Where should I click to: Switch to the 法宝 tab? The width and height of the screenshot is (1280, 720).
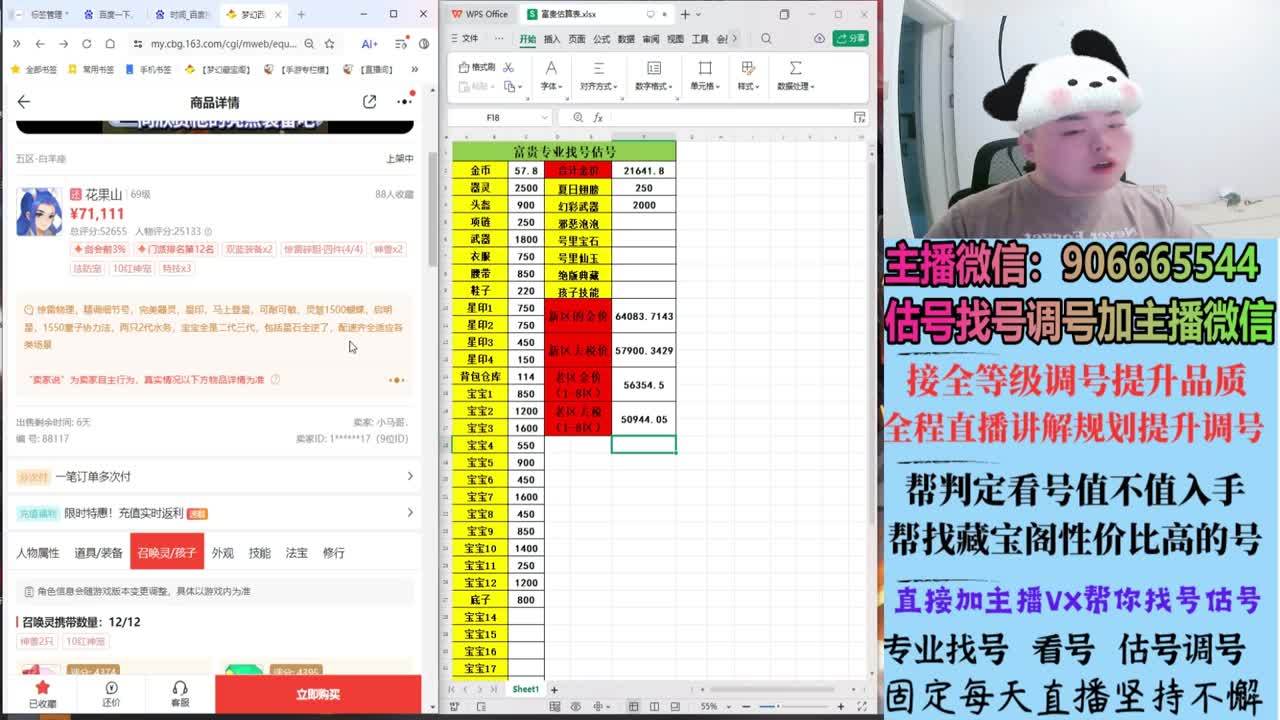click(297, 552)
